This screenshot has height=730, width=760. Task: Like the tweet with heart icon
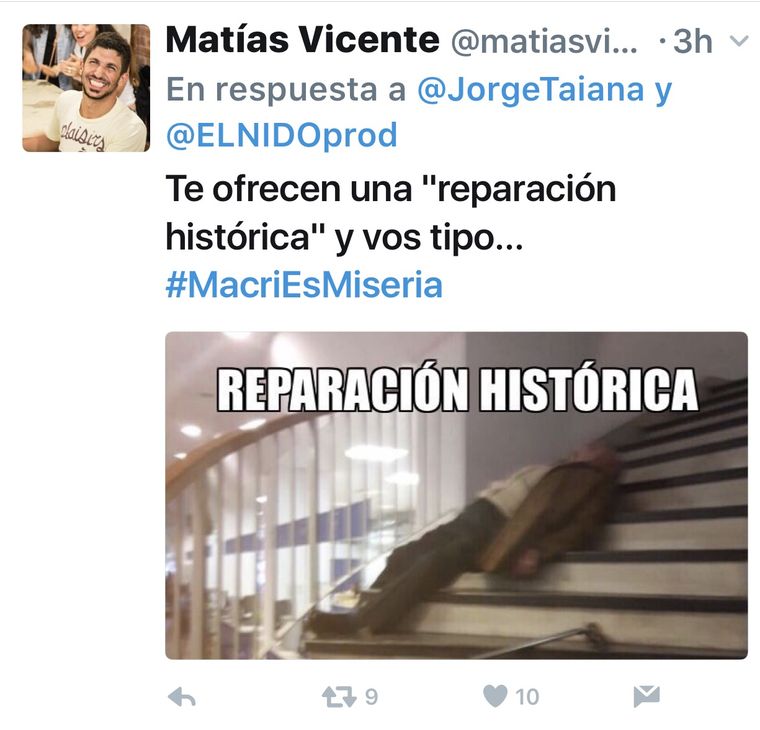495,697
